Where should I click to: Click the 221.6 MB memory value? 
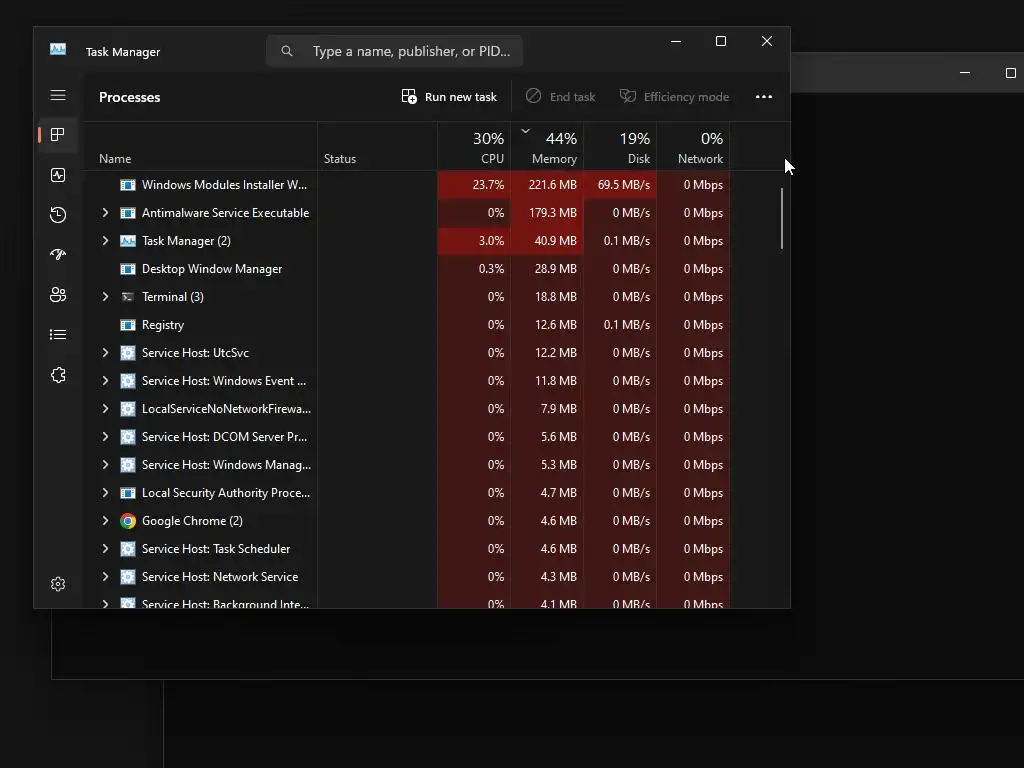tap(552, 185)
